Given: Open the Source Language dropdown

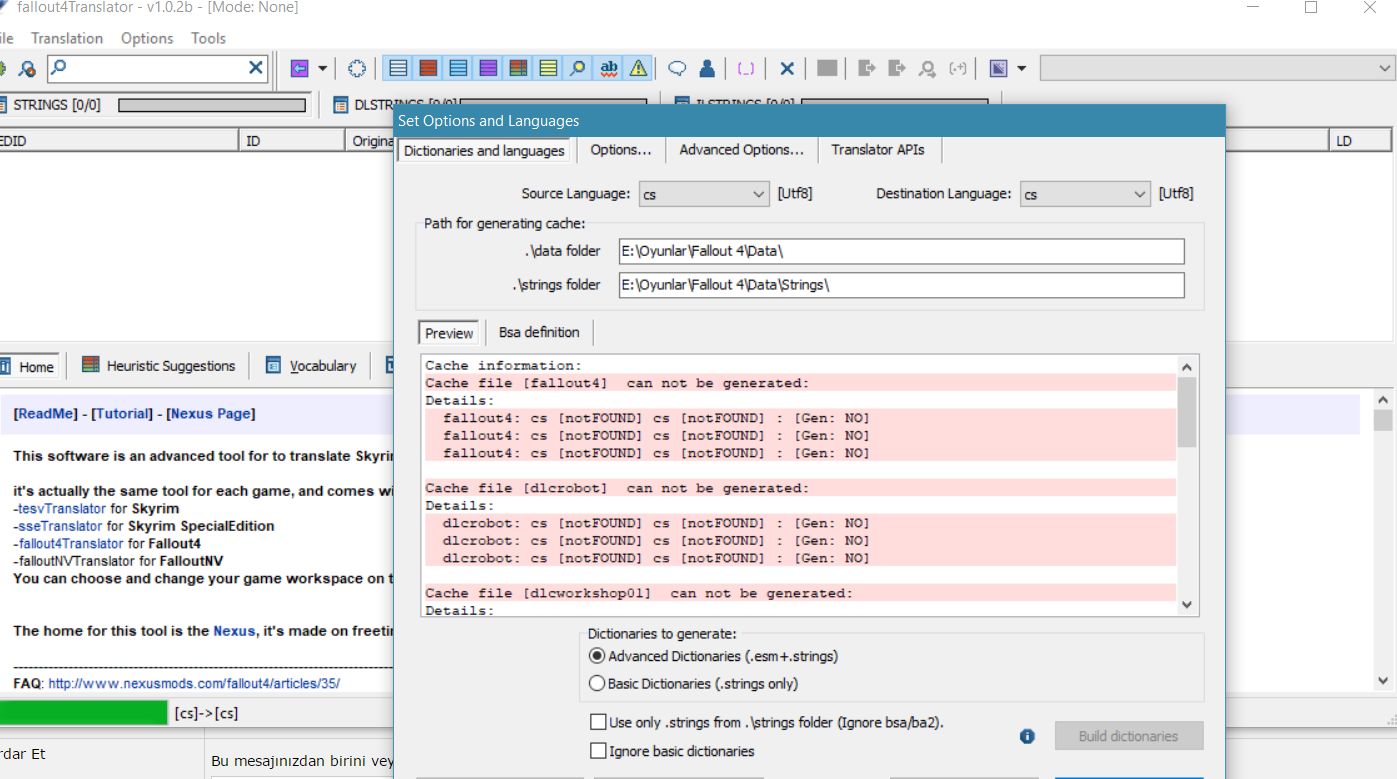Looking at the screenshot, I should [703, 194].
